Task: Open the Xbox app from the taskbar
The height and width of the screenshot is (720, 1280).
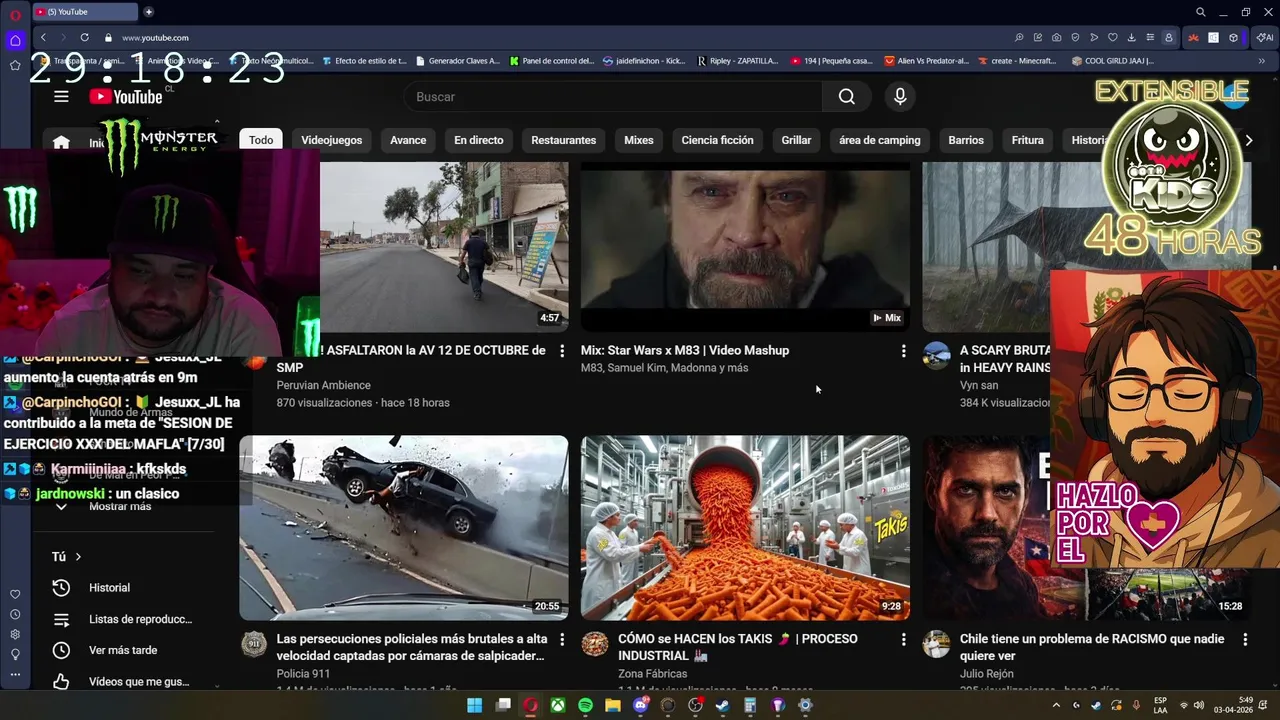Action: coord(557,705)
